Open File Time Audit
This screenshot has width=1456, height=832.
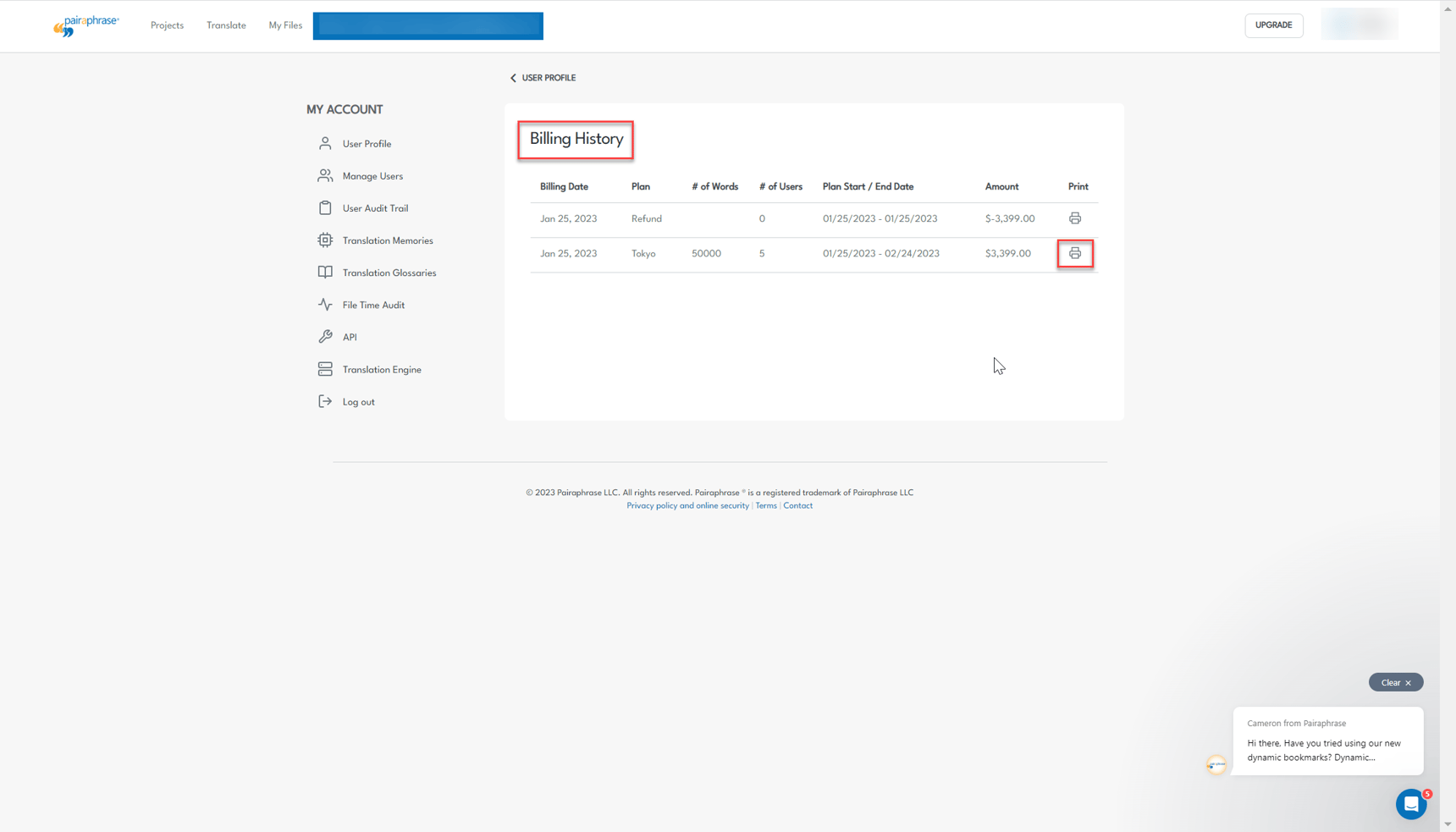tap(325, 304)
